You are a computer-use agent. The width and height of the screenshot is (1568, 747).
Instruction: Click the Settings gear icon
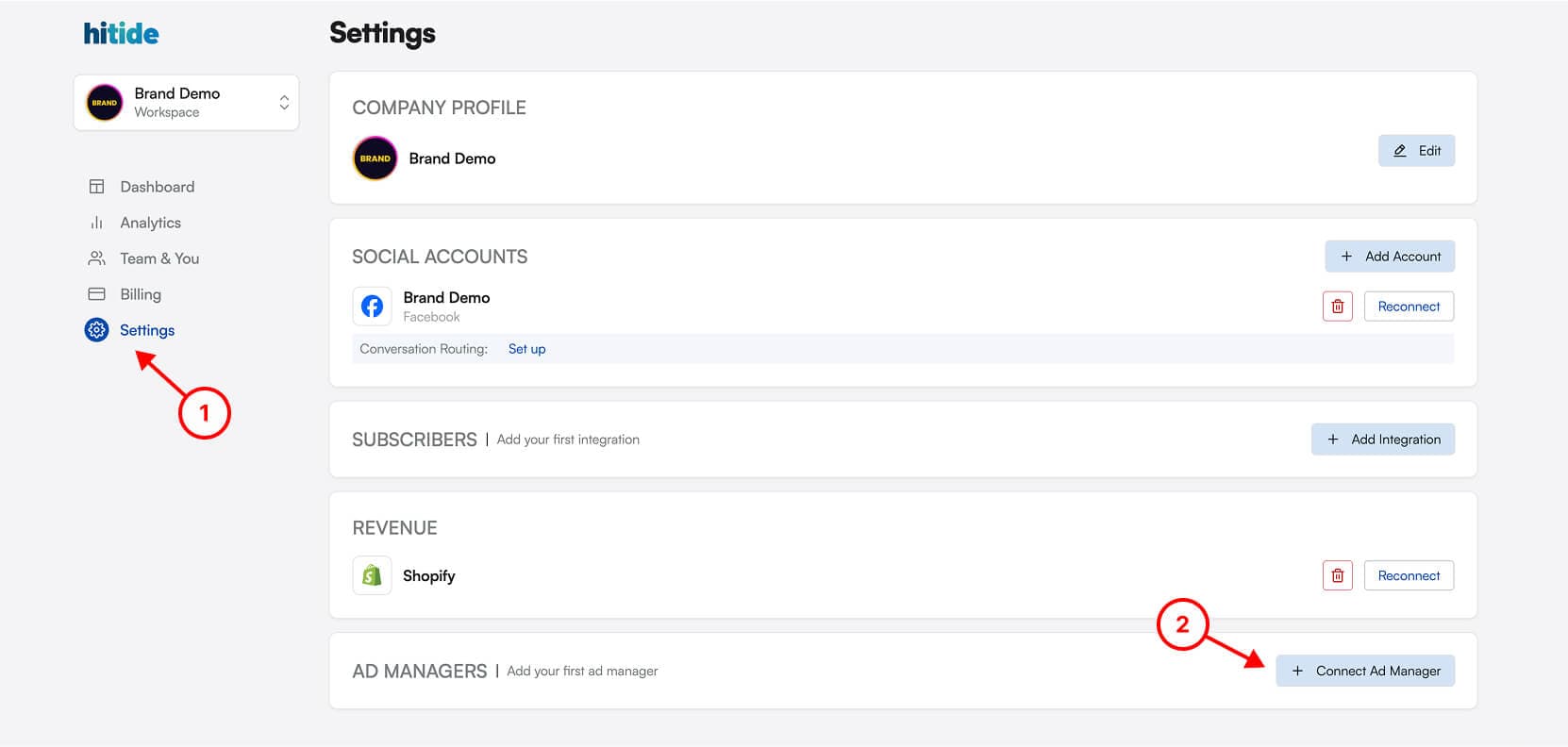click(96, 330)
